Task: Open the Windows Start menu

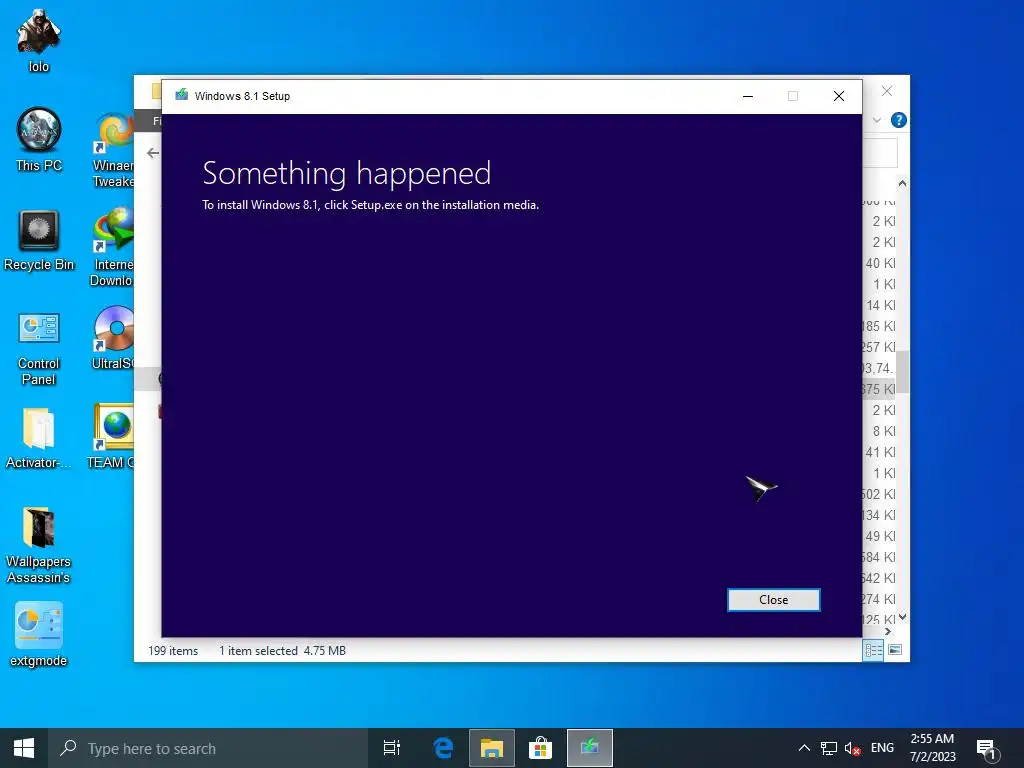Action: click(24, 748)
